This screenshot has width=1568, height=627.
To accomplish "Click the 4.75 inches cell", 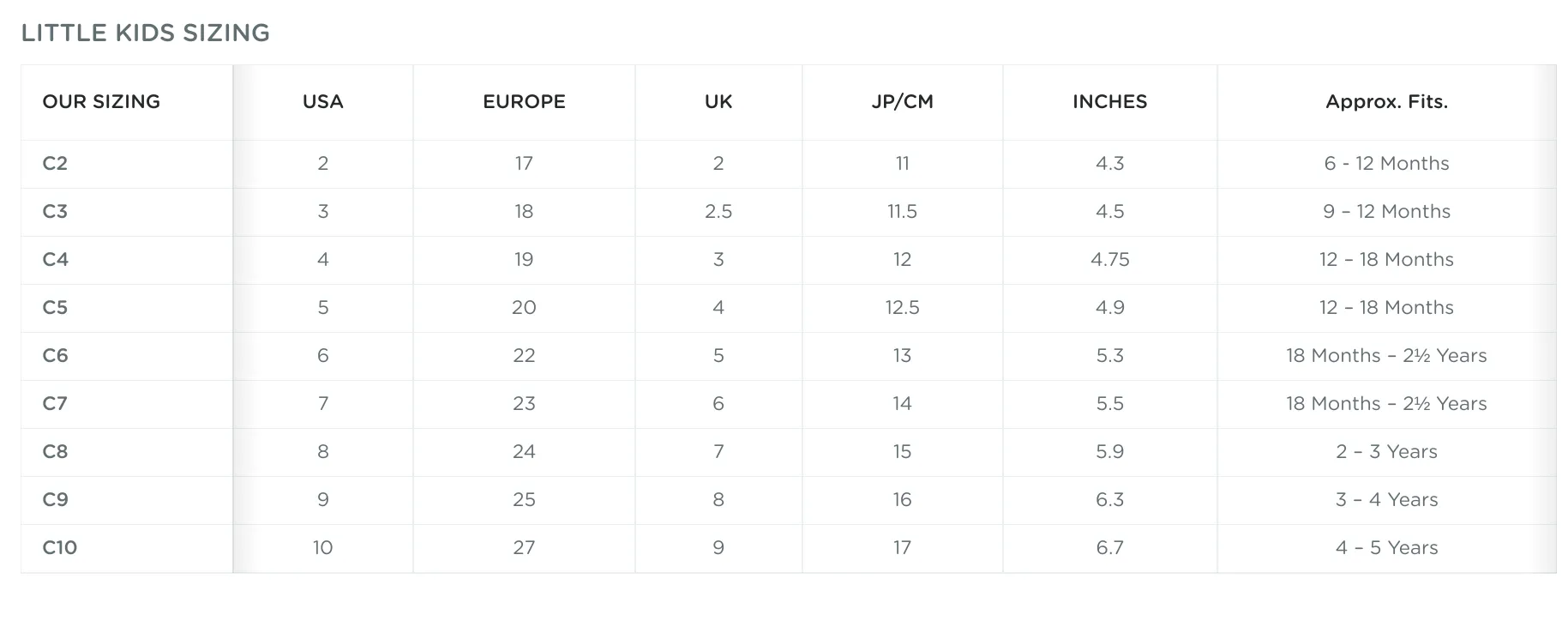I will [x=1109, y=259].
